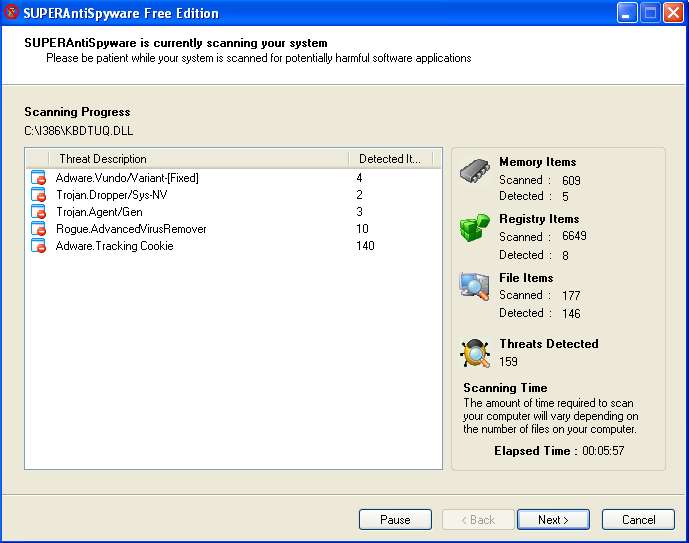This screenshot has height=543, width=689.
Task: Click the Memory Items chip icon
Action: click(x=475, y=171)
